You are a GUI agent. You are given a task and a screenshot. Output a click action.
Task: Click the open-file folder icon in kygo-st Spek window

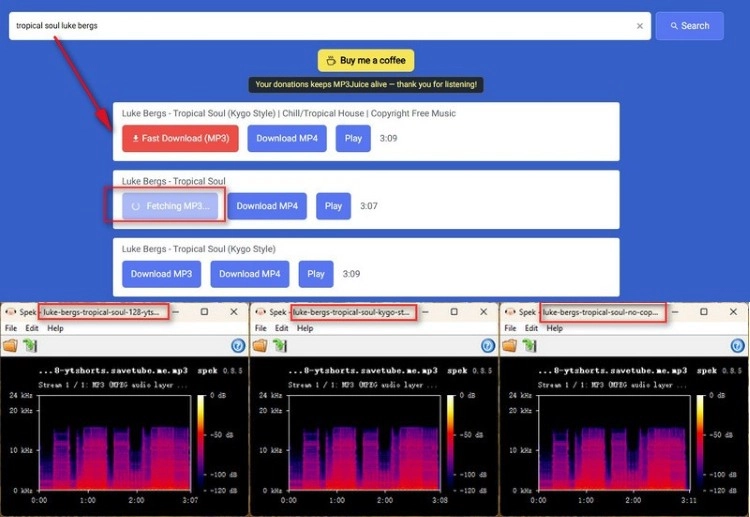260,345
